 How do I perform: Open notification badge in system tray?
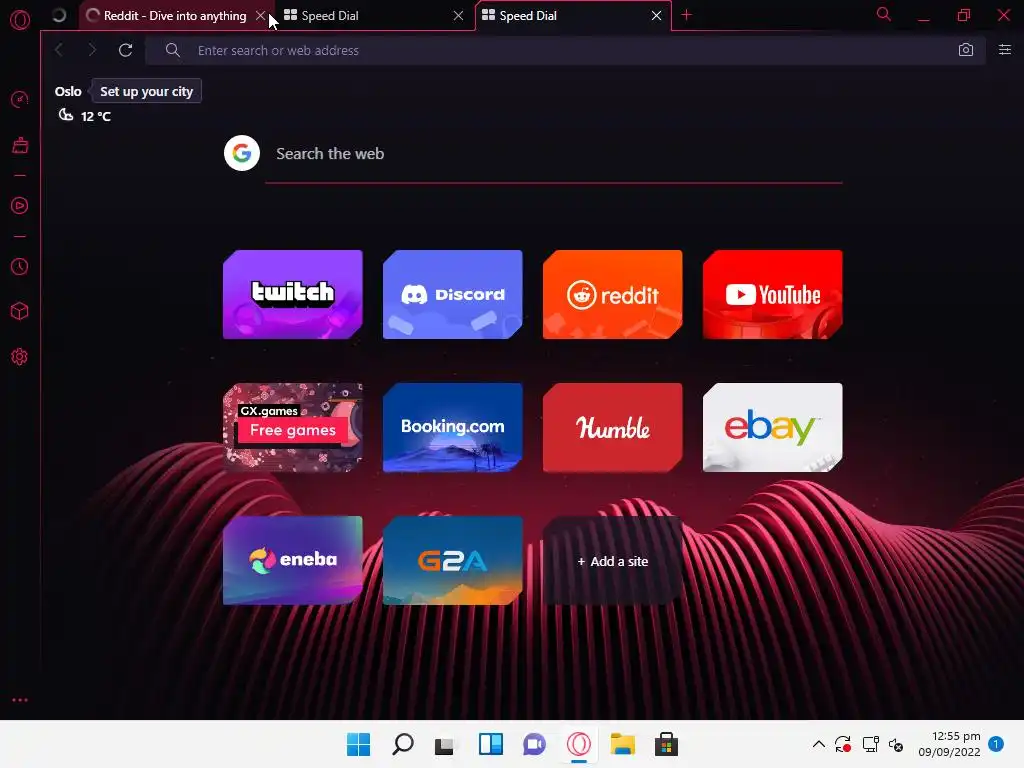pos(996,743)
